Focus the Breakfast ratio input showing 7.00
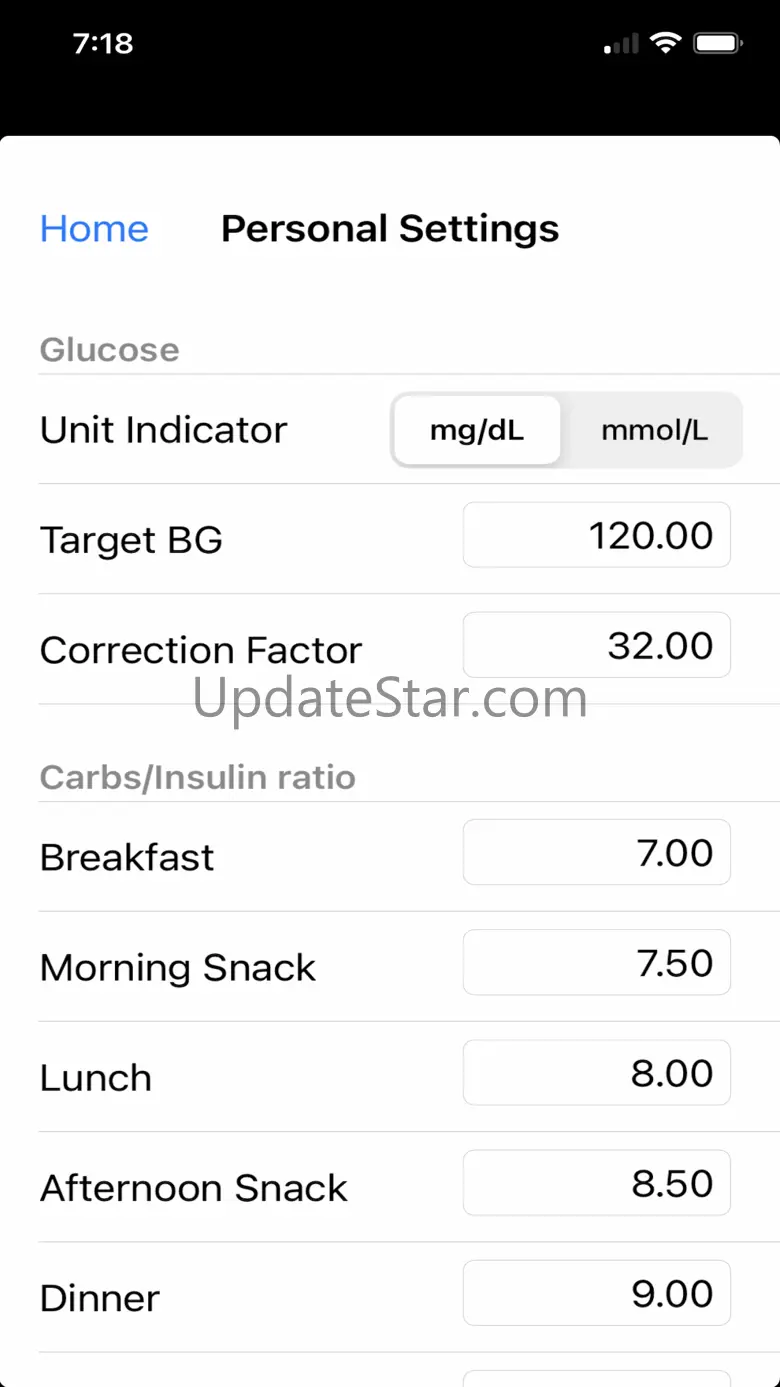 pyautogui.click(x=596, y=853)
